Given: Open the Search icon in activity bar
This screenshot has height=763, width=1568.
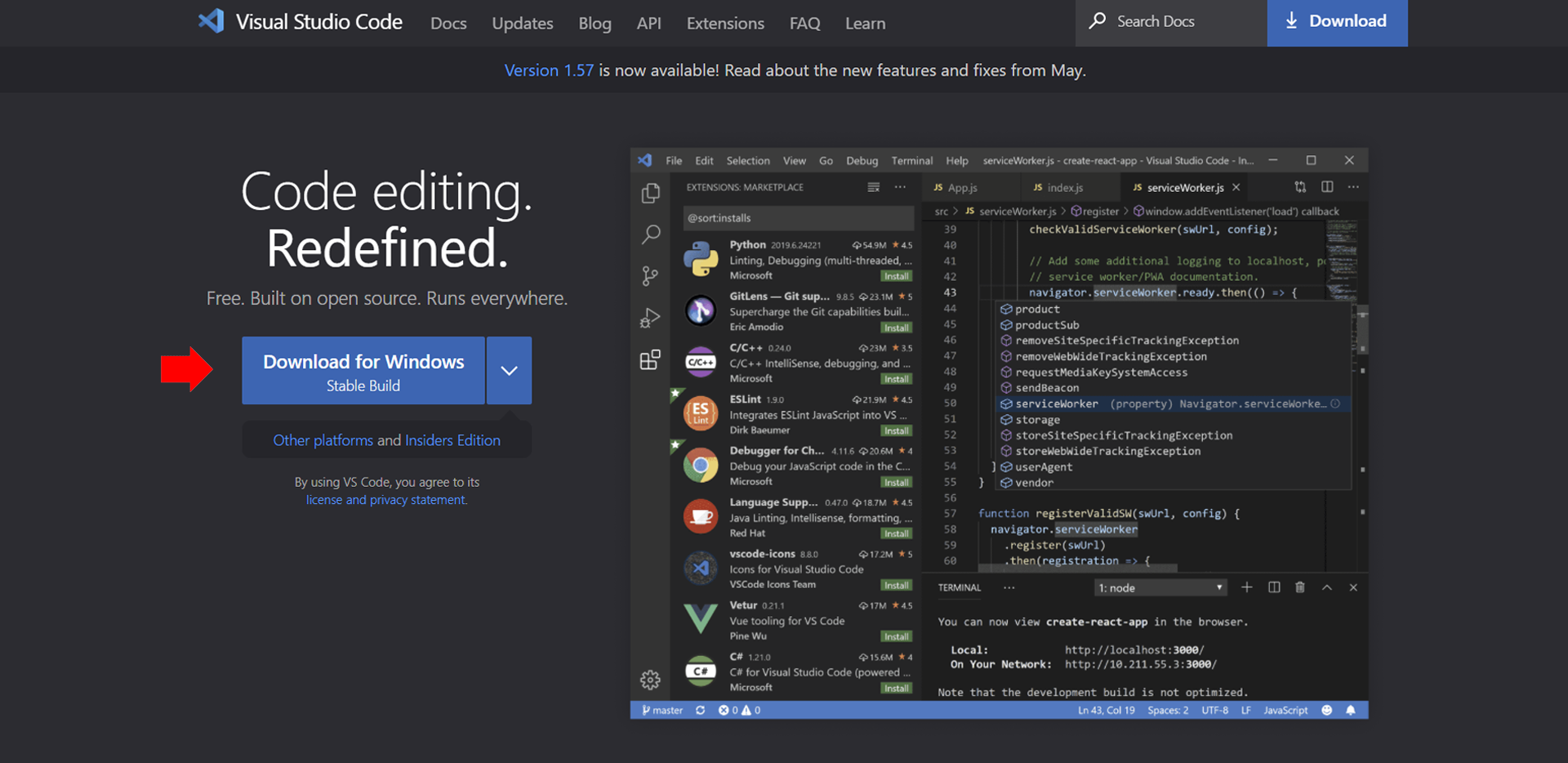Looking at the screenshot, I should click(651, 234).
